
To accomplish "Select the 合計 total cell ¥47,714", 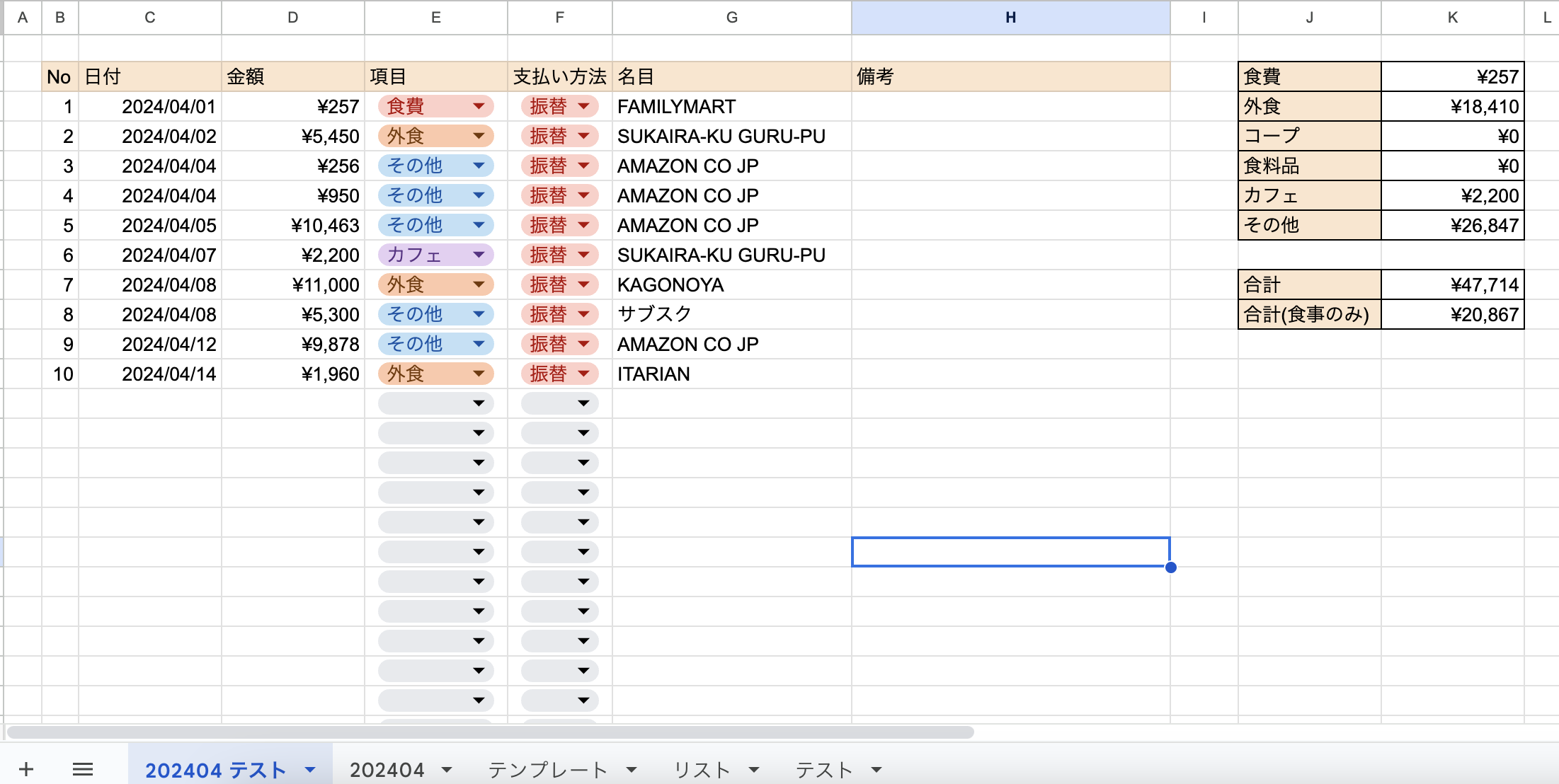I will (1451, 285).
